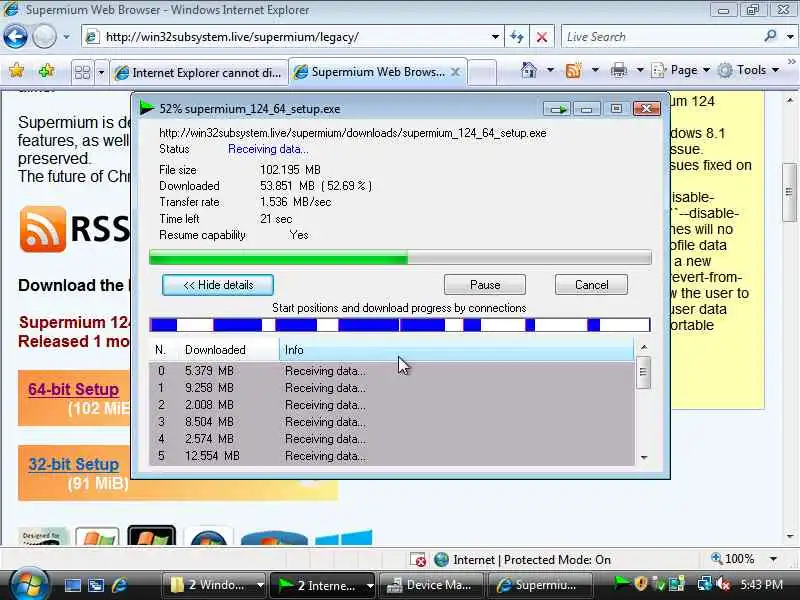Minimize the IDM download dialog

click(586, 109)
